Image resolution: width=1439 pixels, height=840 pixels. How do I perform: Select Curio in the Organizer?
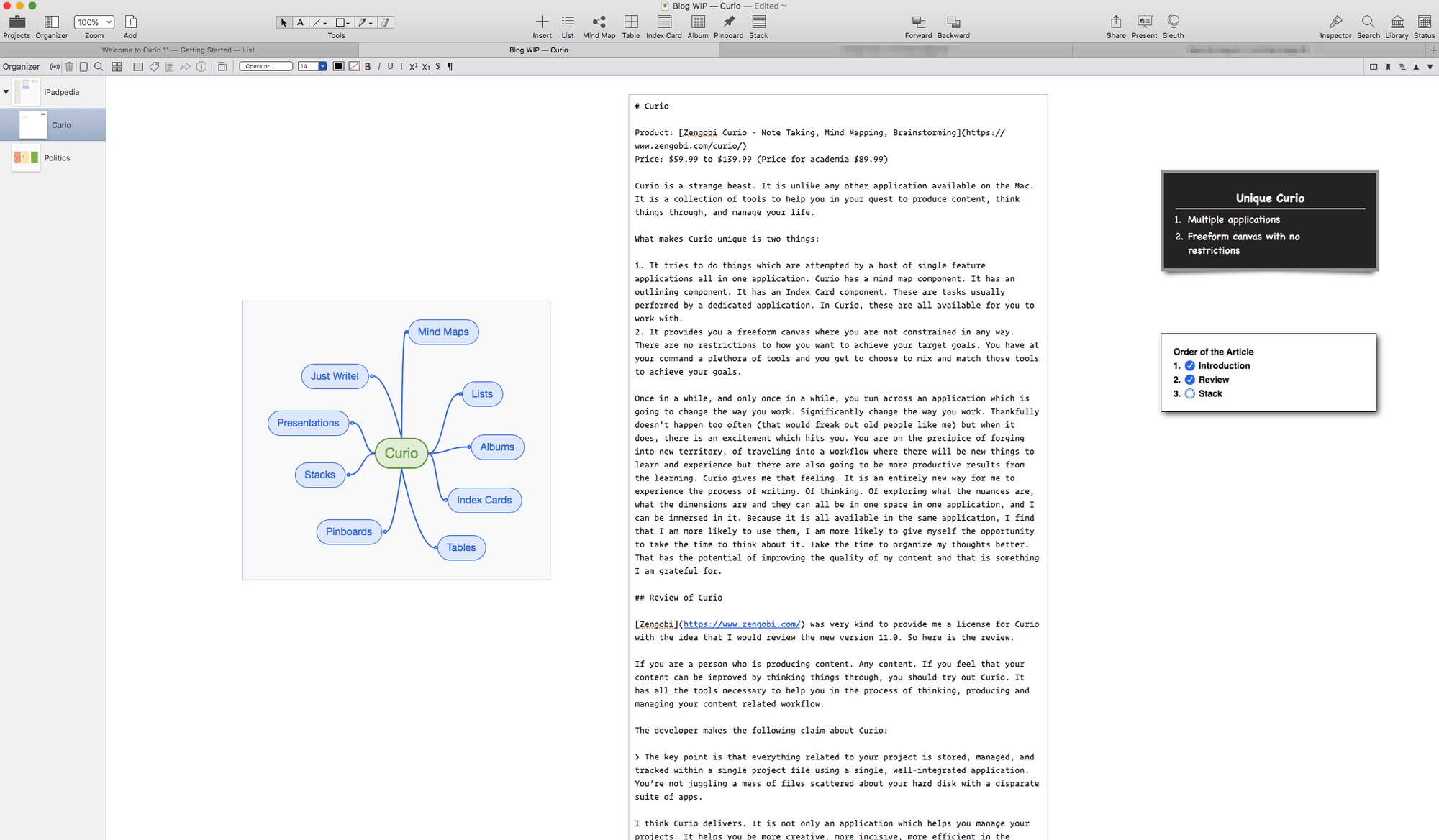[x=53, y=125]
